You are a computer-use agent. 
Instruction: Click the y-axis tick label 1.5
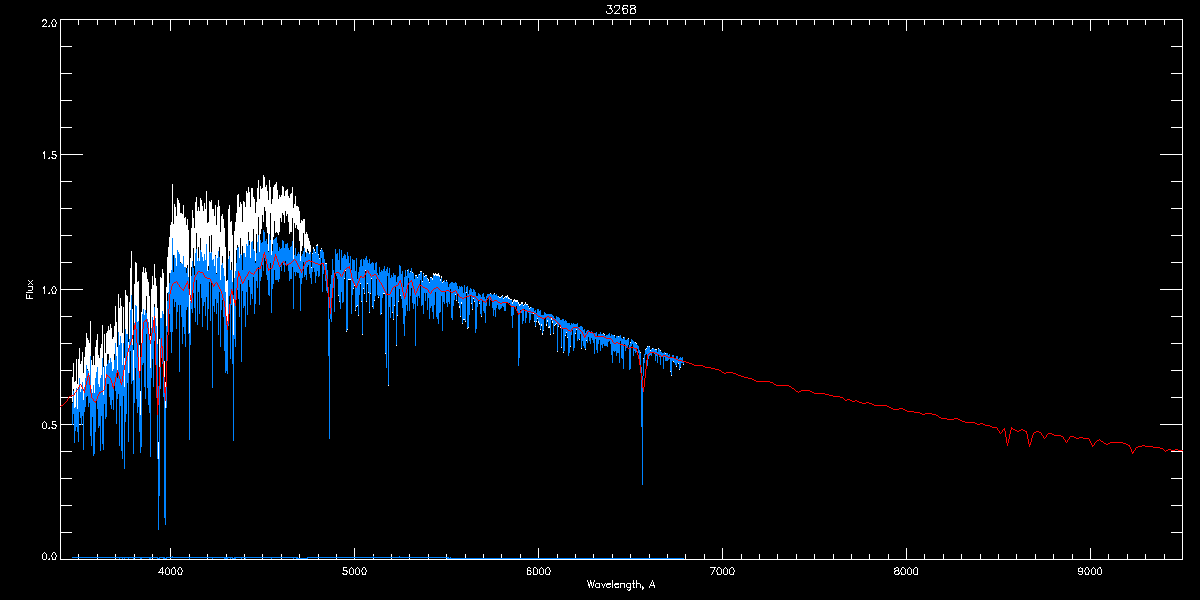pos(48,155)
